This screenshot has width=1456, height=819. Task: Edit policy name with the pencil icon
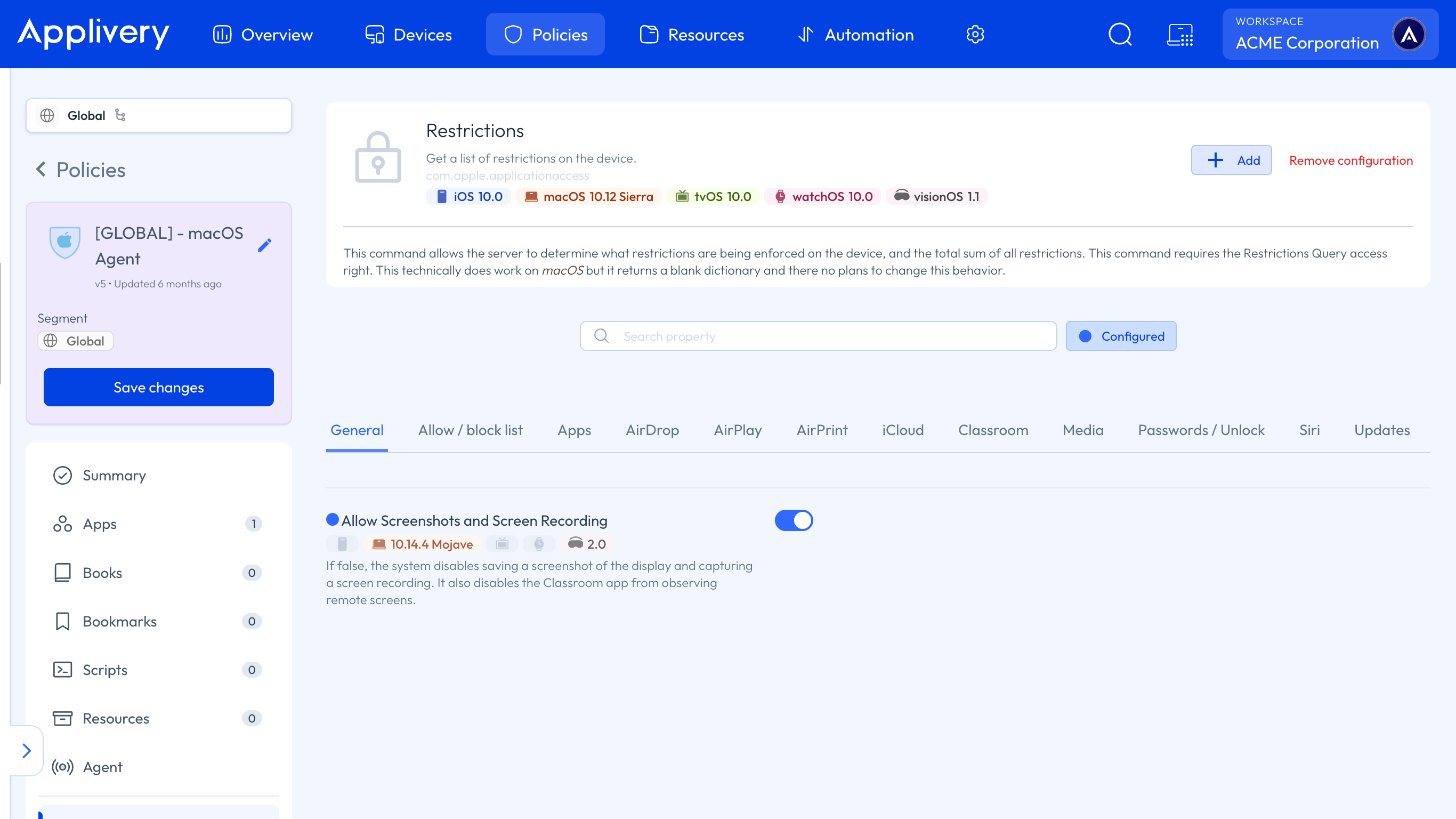(x=264, y=245)
